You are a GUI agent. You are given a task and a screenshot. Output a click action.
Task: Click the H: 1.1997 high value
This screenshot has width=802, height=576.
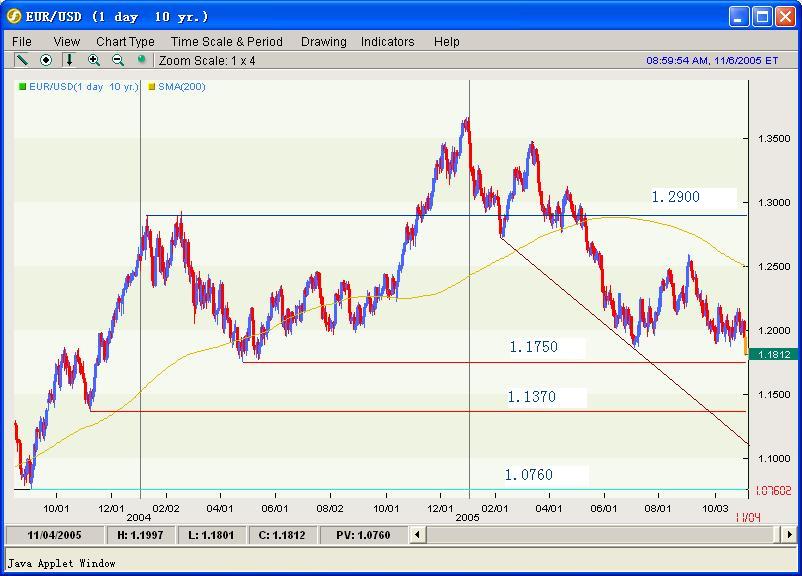pos(140,535)
